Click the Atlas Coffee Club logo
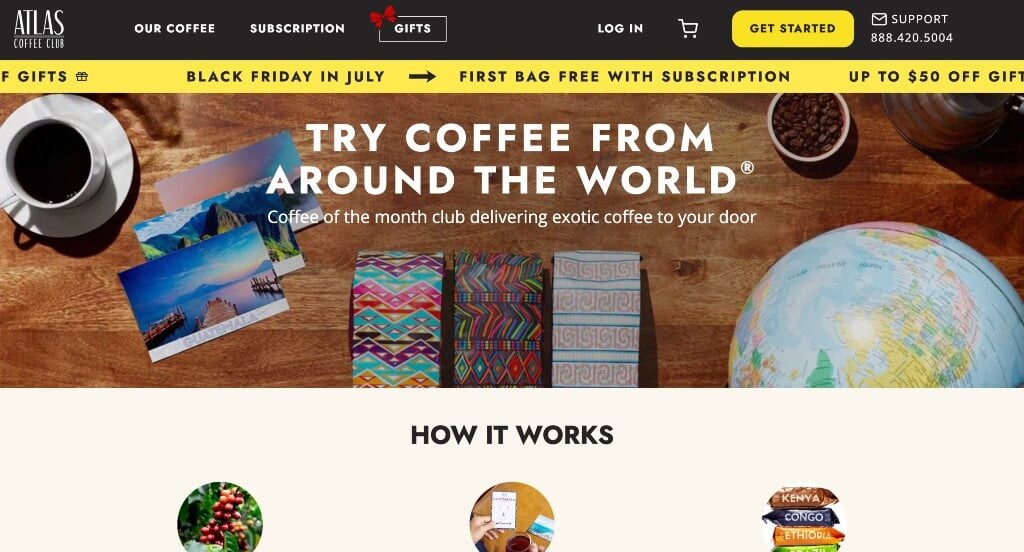1024x552 pixels. pyautogui.click(x=39, y=29)
